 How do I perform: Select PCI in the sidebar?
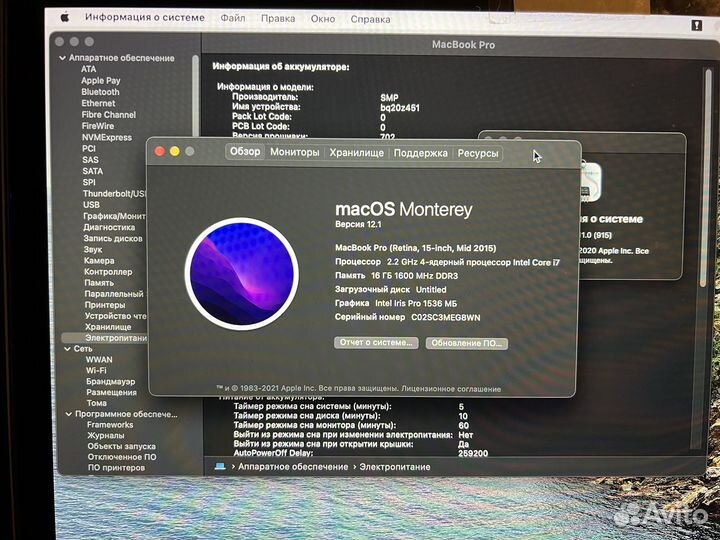coord(89,148)
